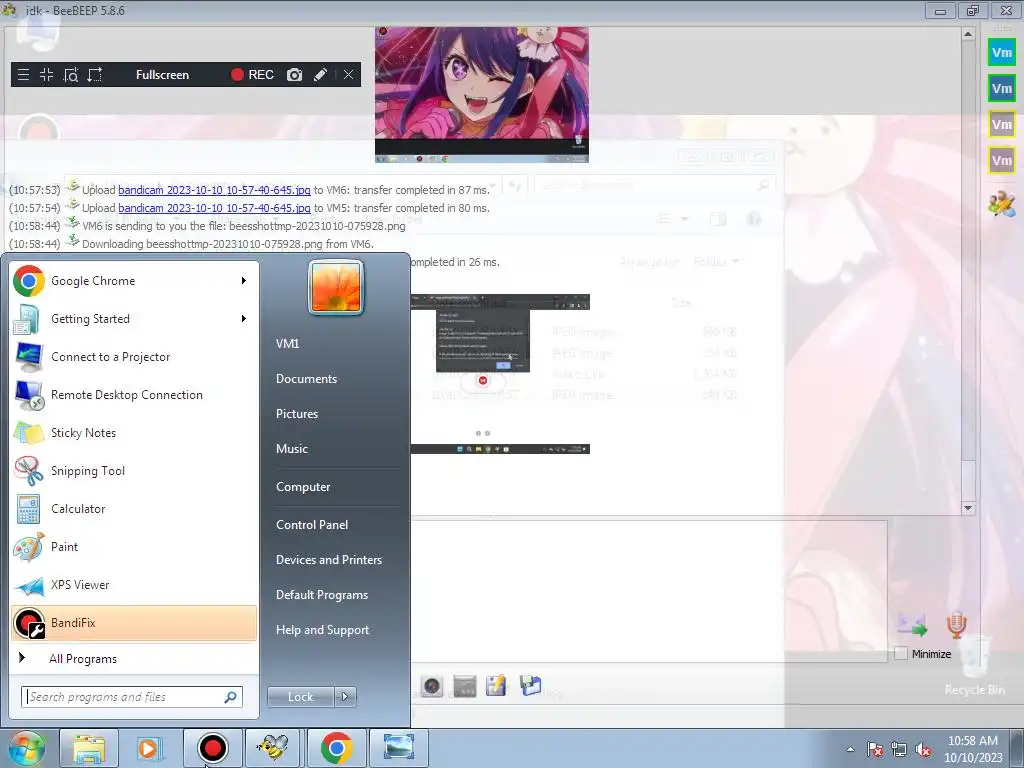Click Windows Start orb
1024x768 pixels.
26,748
